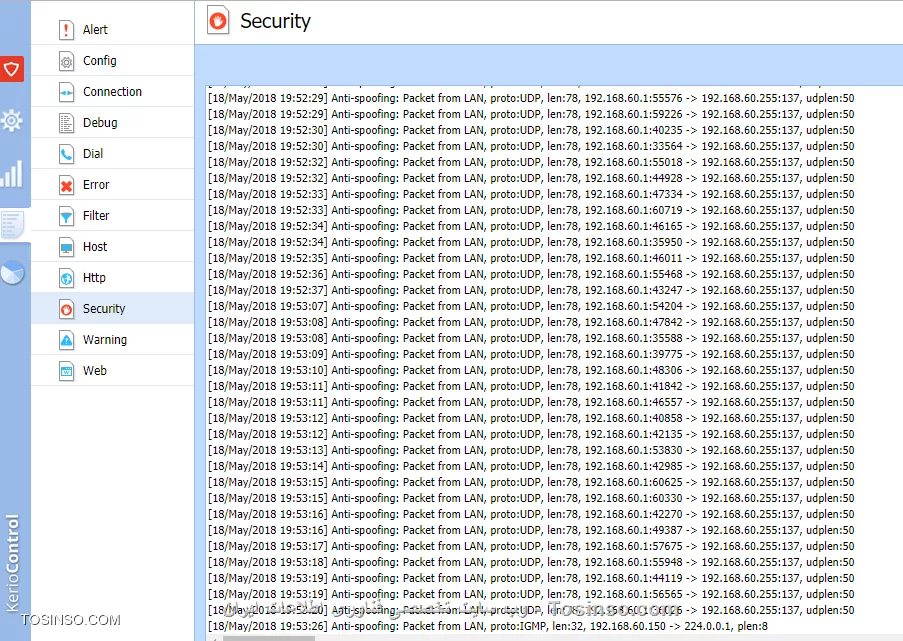
Task: Open the pie chart statistics icon
Action: [12, 273]
